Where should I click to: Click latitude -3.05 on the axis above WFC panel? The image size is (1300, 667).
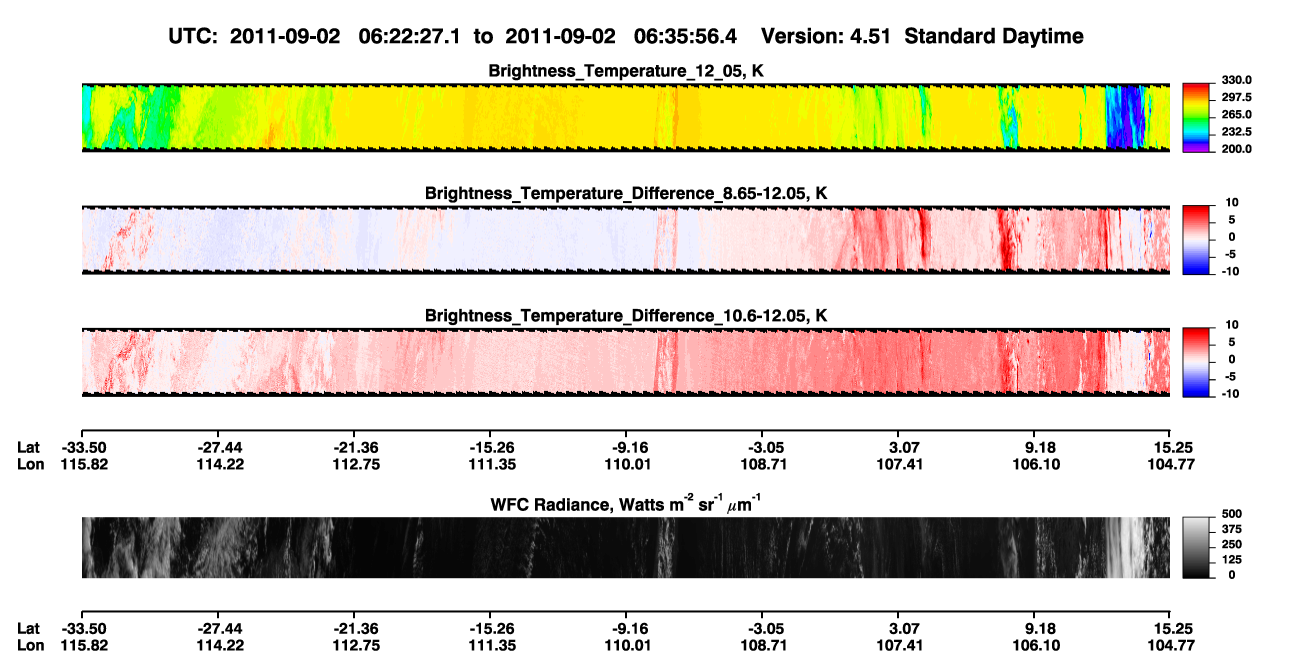click(763, 448)
